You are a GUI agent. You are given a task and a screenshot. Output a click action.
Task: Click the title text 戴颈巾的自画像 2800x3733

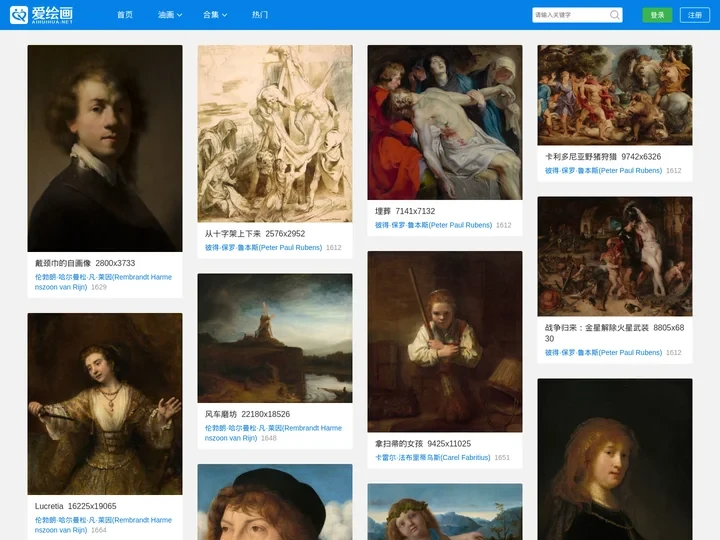click(x=85, y=263)
